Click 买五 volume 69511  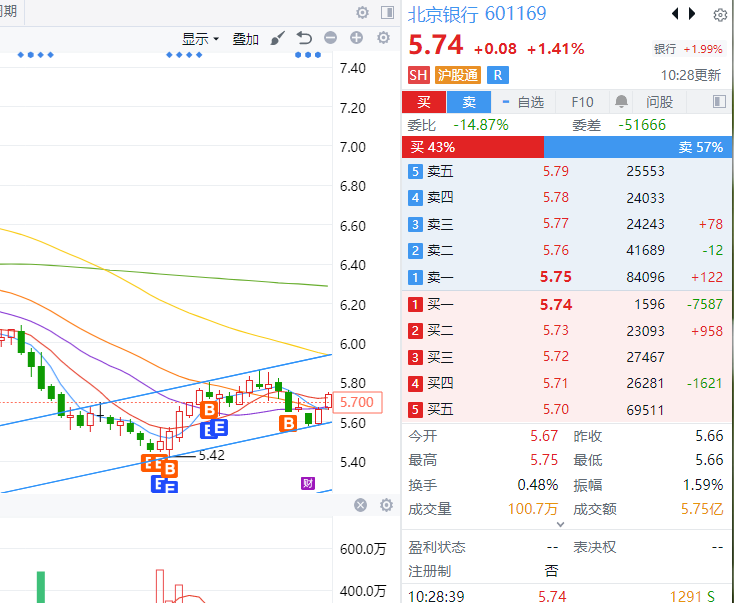click(646, 410)
